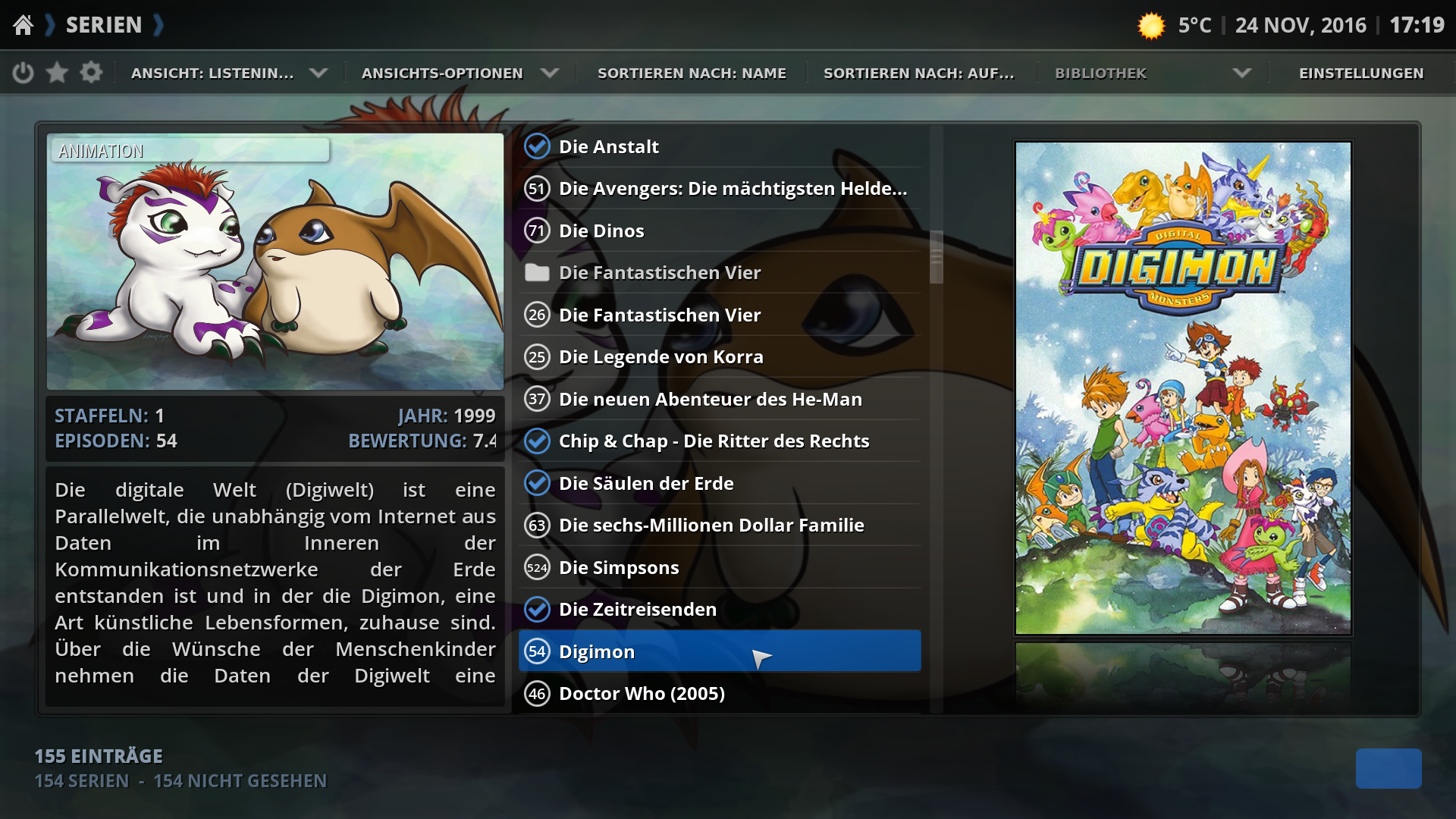Open the Bibliothek menu
The image size is (1456, 819).
1100,74
